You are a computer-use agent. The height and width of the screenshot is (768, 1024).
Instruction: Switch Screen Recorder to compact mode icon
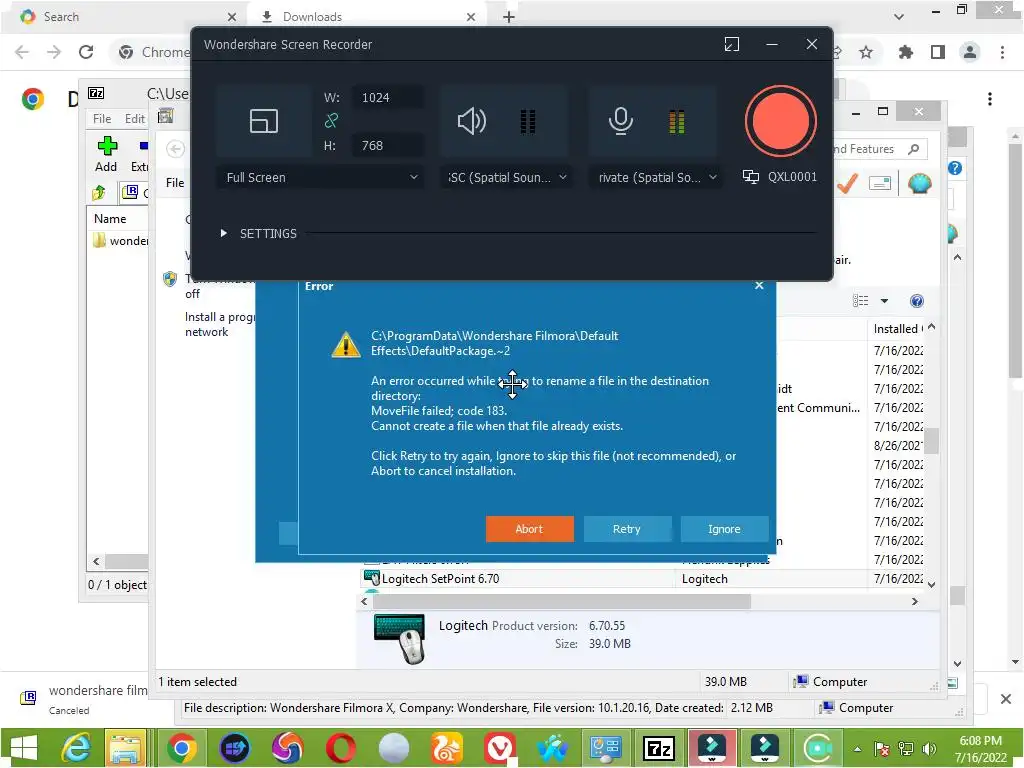pyautogui.click(x=731, y=44)
